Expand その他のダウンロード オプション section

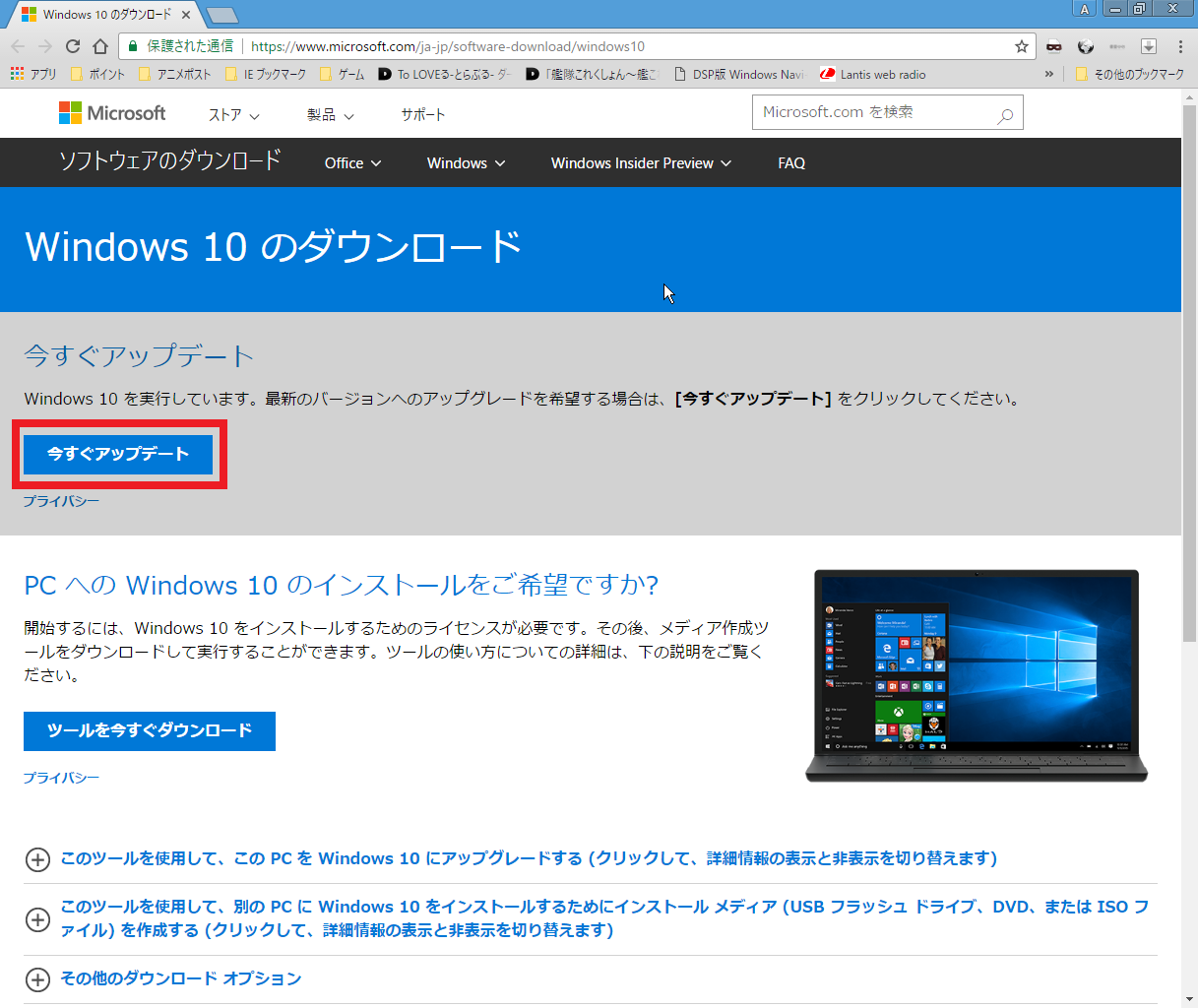point(163,978)
